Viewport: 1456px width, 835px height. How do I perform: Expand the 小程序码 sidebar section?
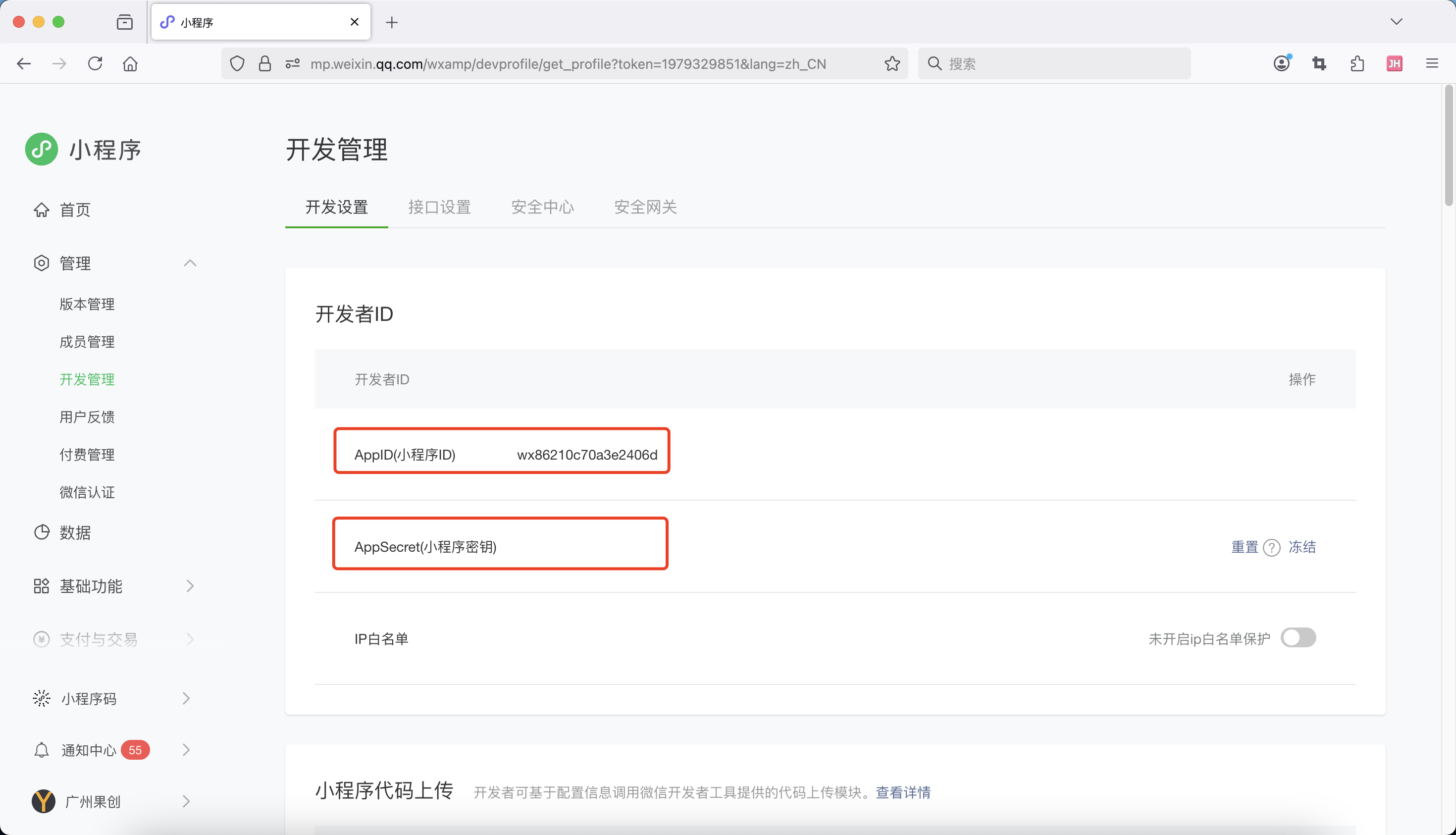186,698
